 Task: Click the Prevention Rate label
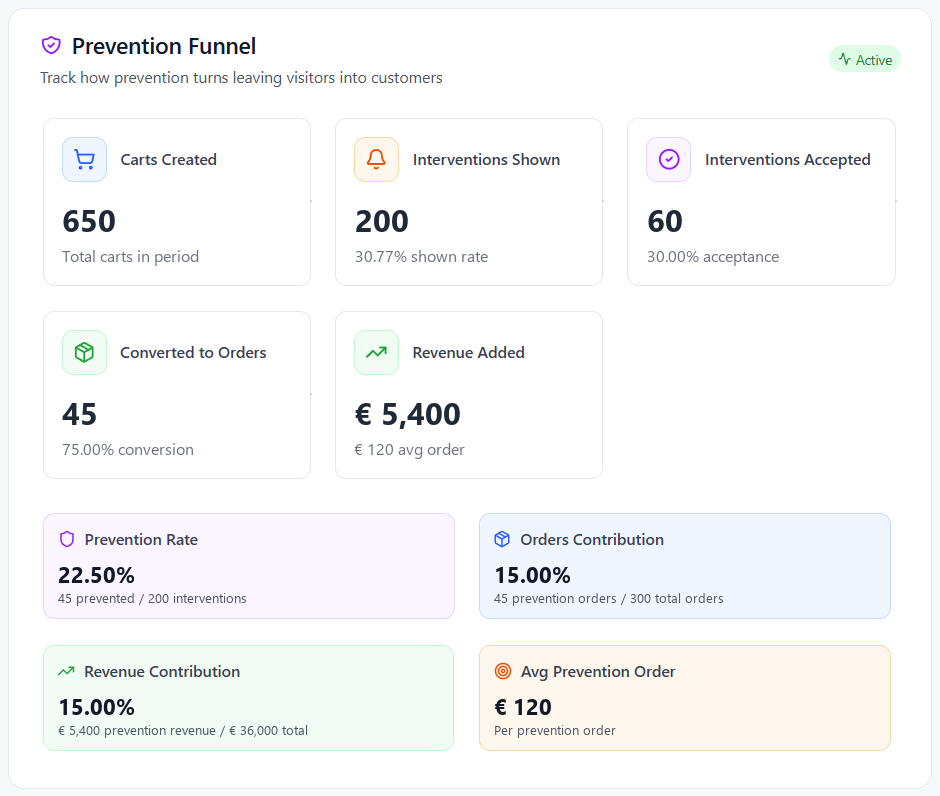click(141, 539)
